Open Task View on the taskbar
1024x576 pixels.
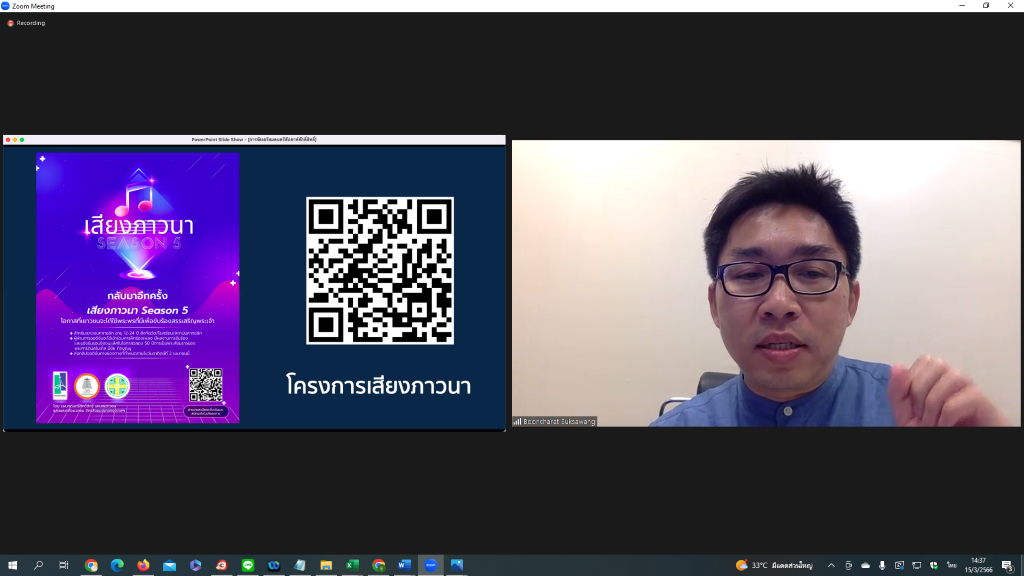pos(64,566)
